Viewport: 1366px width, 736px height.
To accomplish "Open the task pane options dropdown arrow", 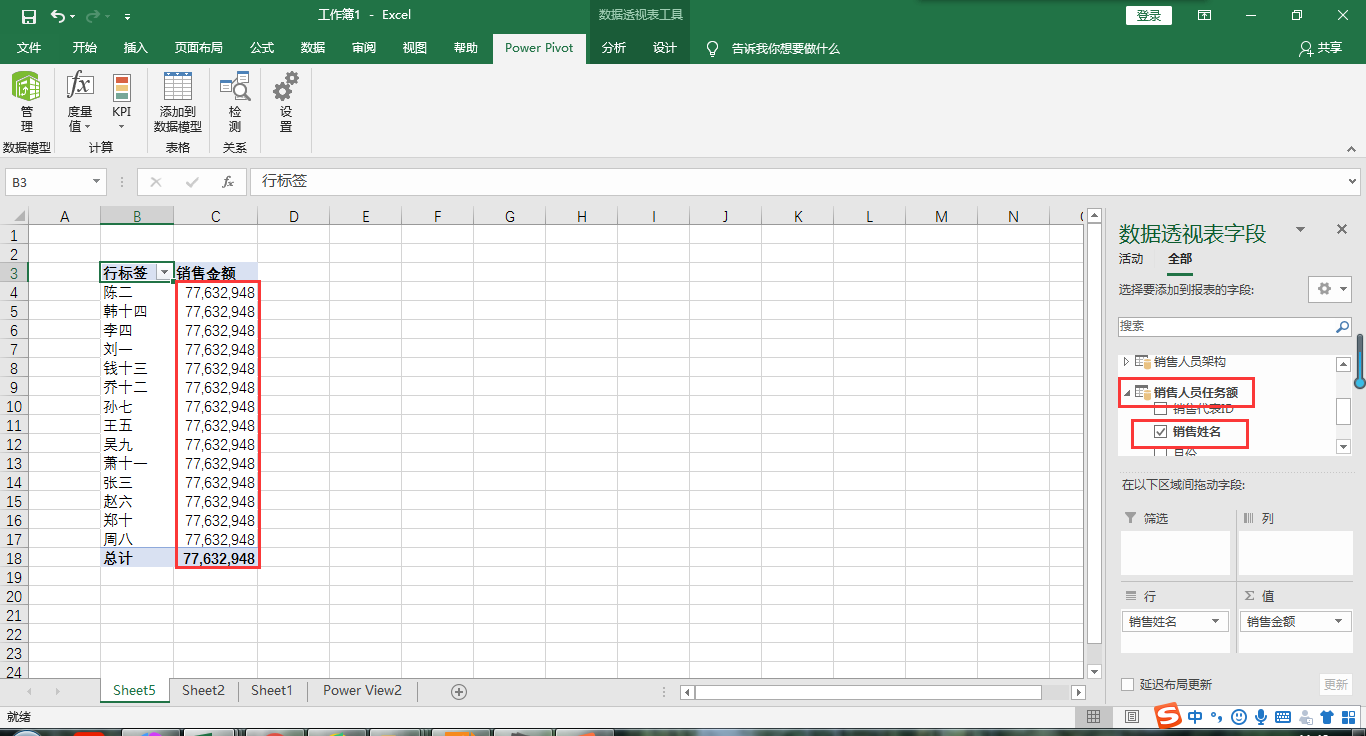I will pos(1300,229).
